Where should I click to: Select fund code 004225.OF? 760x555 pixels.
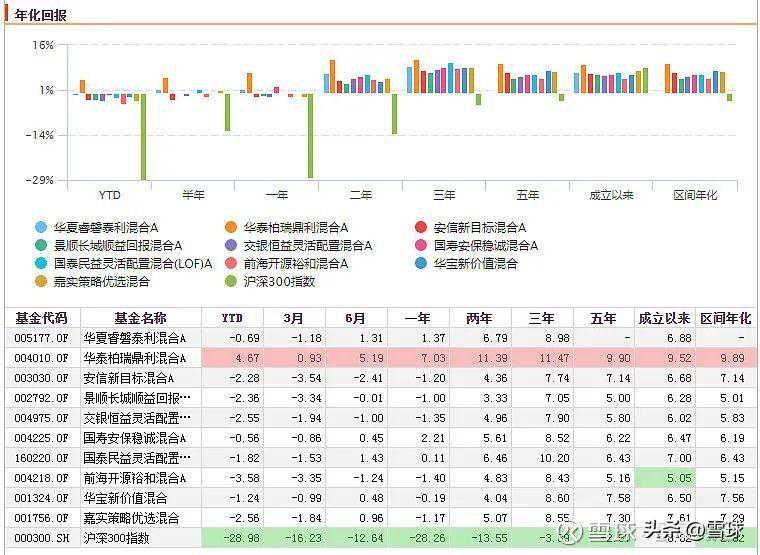point(42,438)
